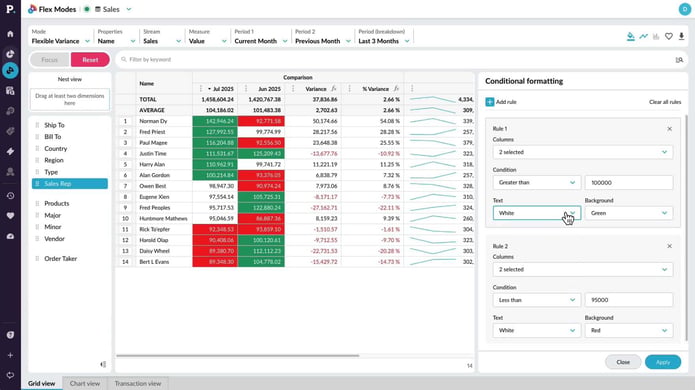Image resolution: width=695 pixels, height=390 pixels.
Task: Open Jun 2025 column options menu icon
Action: tap(246, 89)
